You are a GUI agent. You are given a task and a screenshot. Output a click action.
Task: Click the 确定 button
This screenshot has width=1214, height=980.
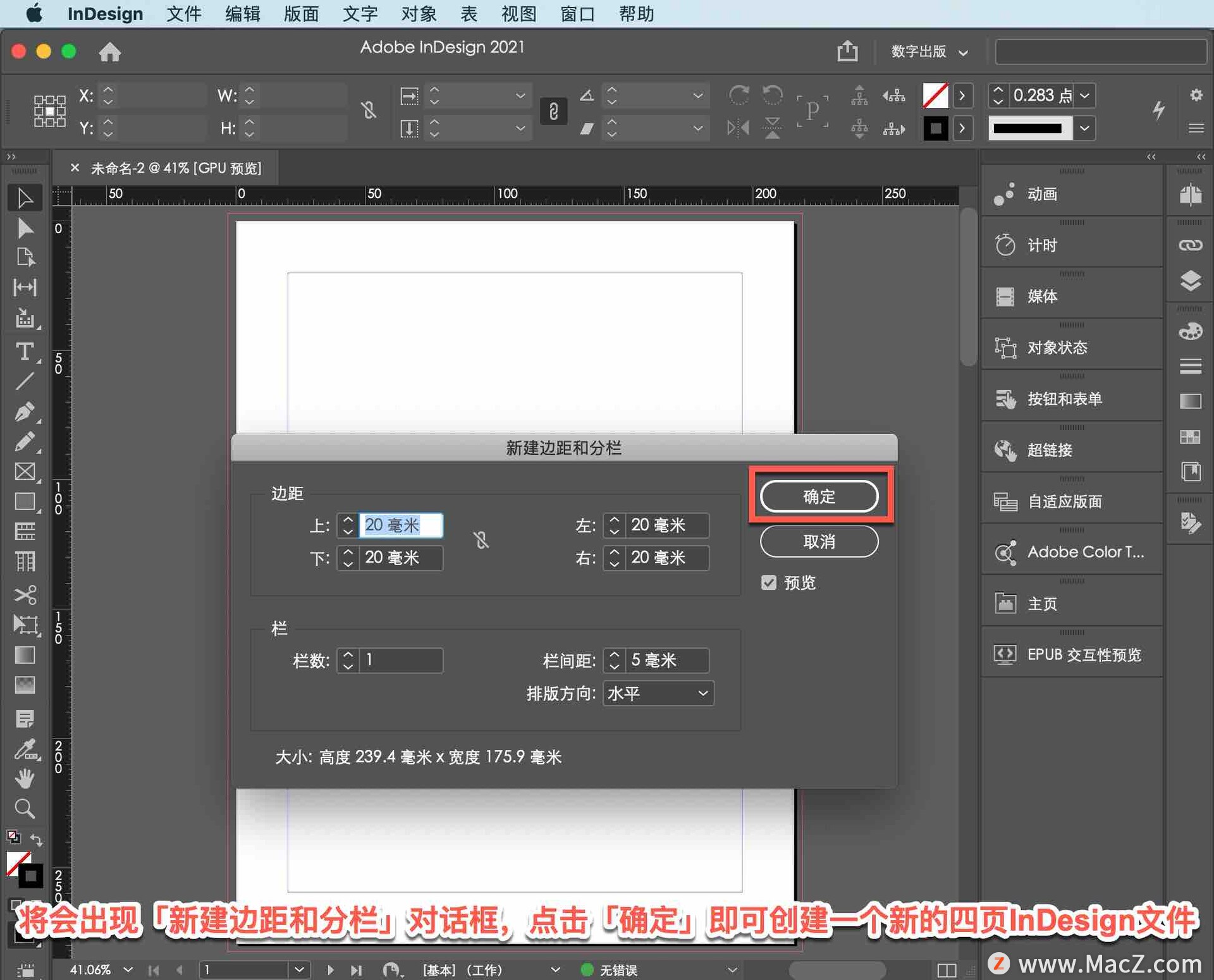coord(819,496)
